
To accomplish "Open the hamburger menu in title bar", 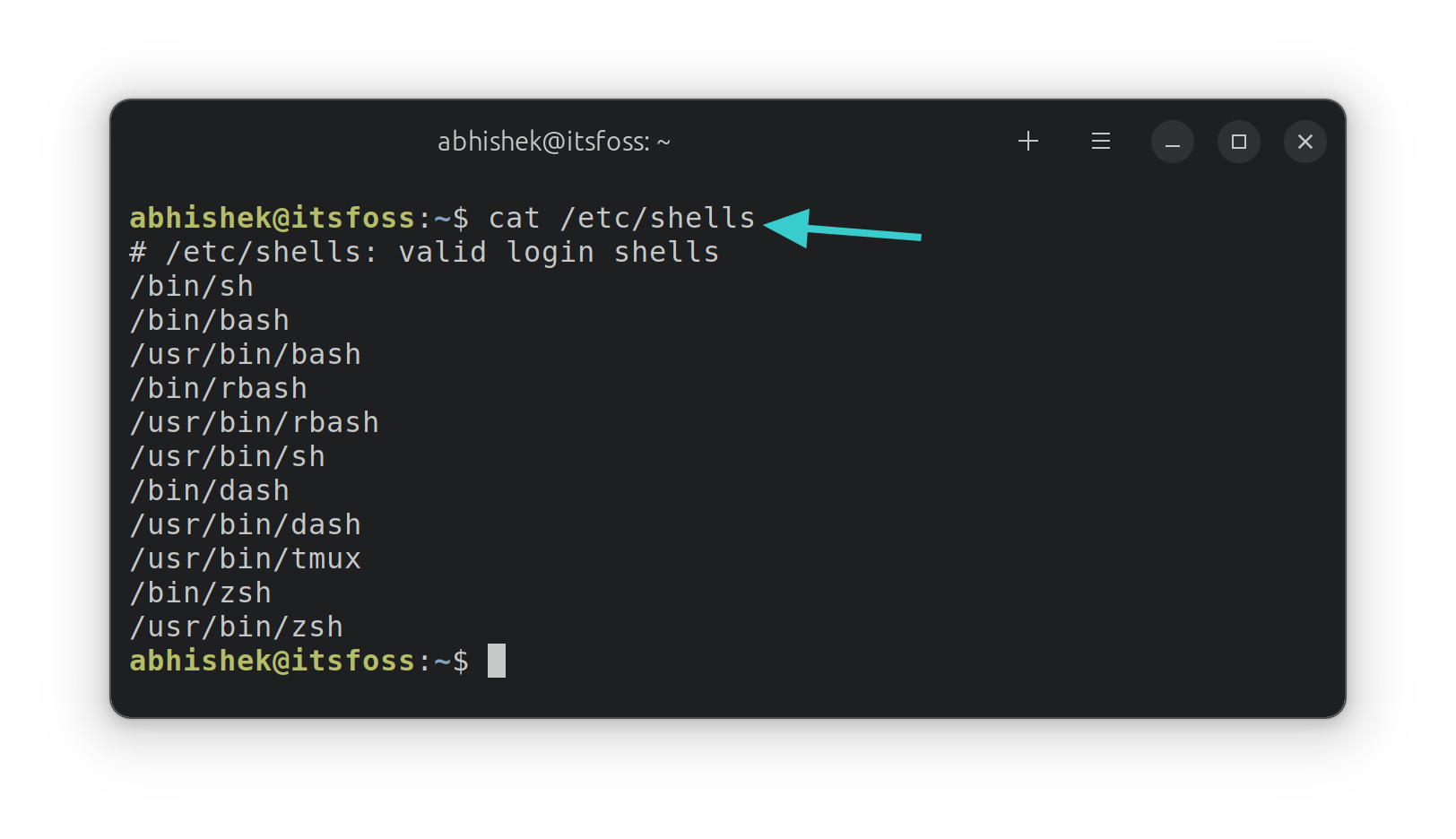I will pos(1101,142).
